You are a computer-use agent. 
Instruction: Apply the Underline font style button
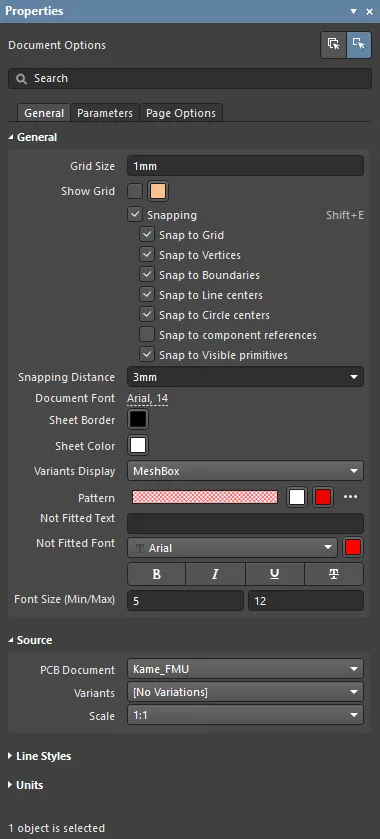(275, 574)
